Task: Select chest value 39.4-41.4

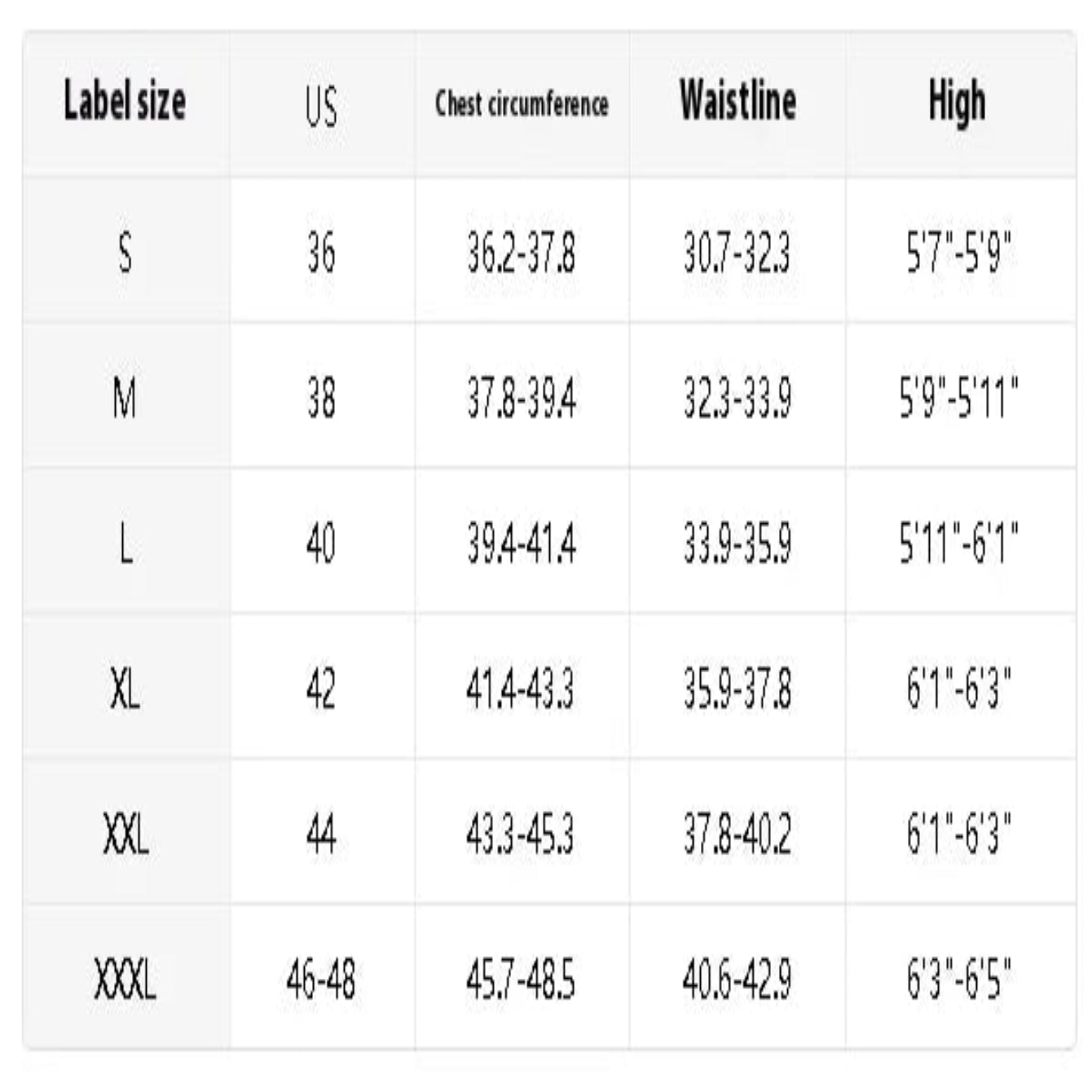Action: tap(522, 544)
